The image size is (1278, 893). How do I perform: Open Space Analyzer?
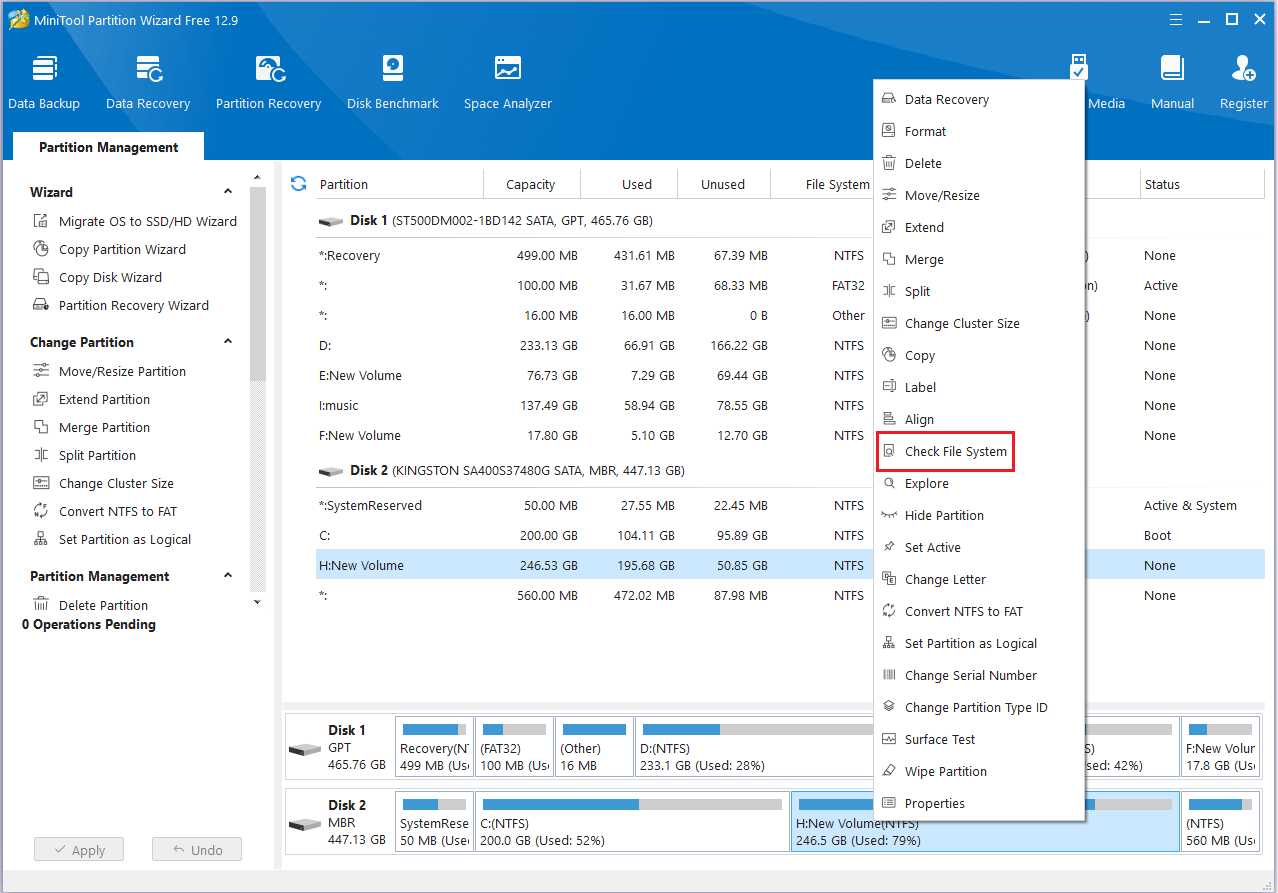tap(507, 82)
